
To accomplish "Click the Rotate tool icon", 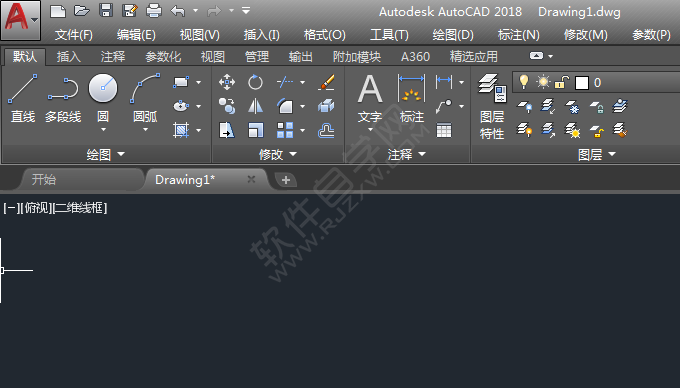I will tap(255, 82).
